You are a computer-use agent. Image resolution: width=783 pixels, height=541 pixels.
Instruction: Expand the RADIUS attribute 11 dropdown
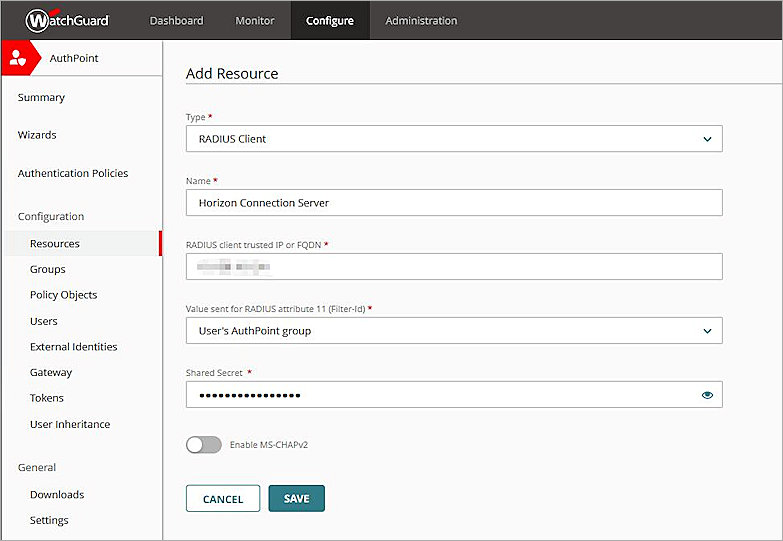click(x=454, y=331)
